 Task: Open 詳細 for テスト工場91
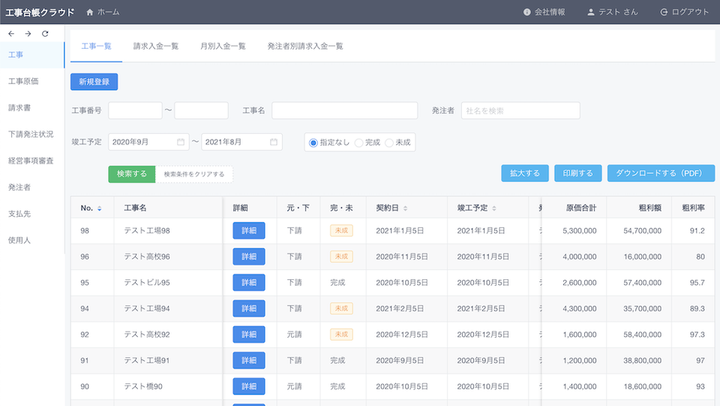coord(249,361)
